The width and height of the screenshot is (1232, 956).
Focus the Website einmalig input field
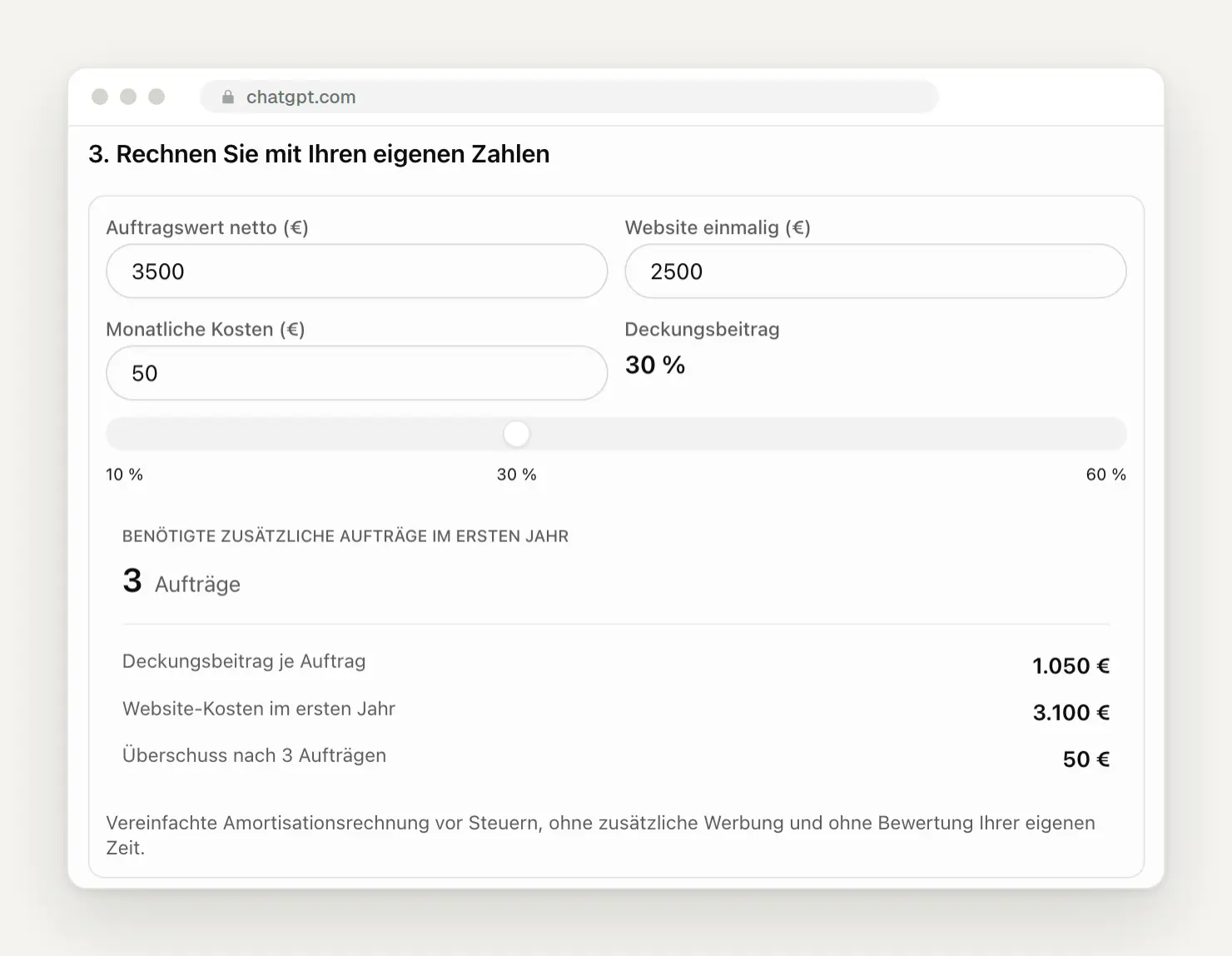coord(876,271)
